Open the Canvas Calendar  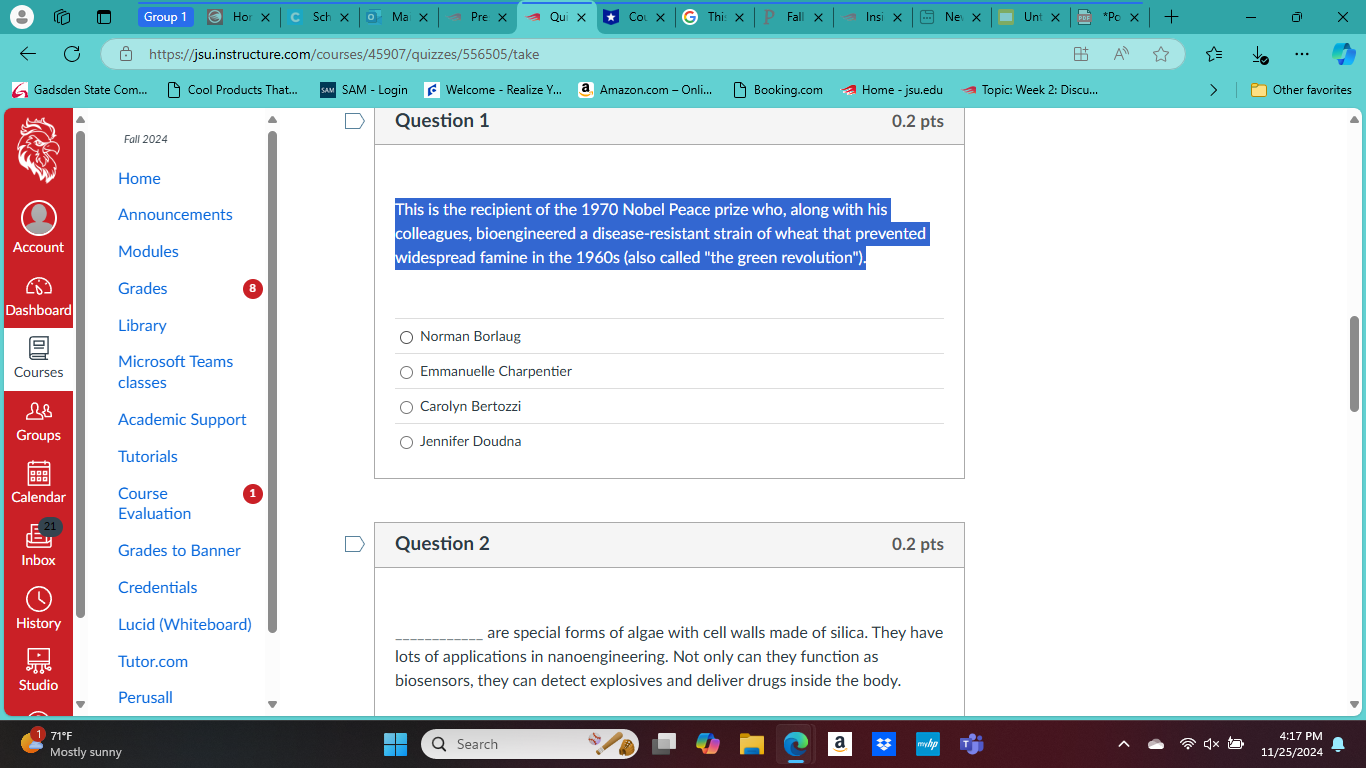[x=38, y=482]
